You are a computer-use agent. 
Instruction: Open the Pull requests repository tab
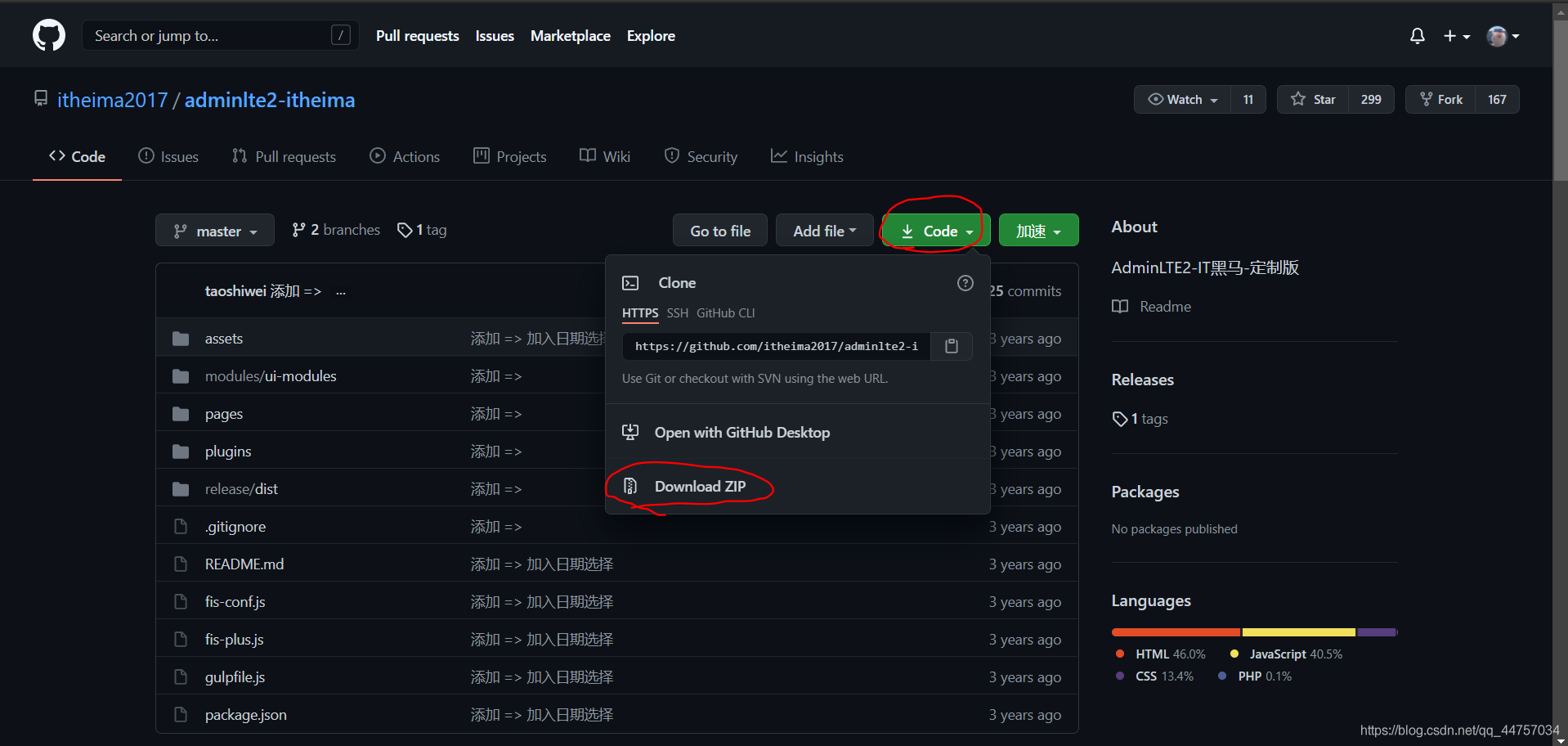coord(284,156)
